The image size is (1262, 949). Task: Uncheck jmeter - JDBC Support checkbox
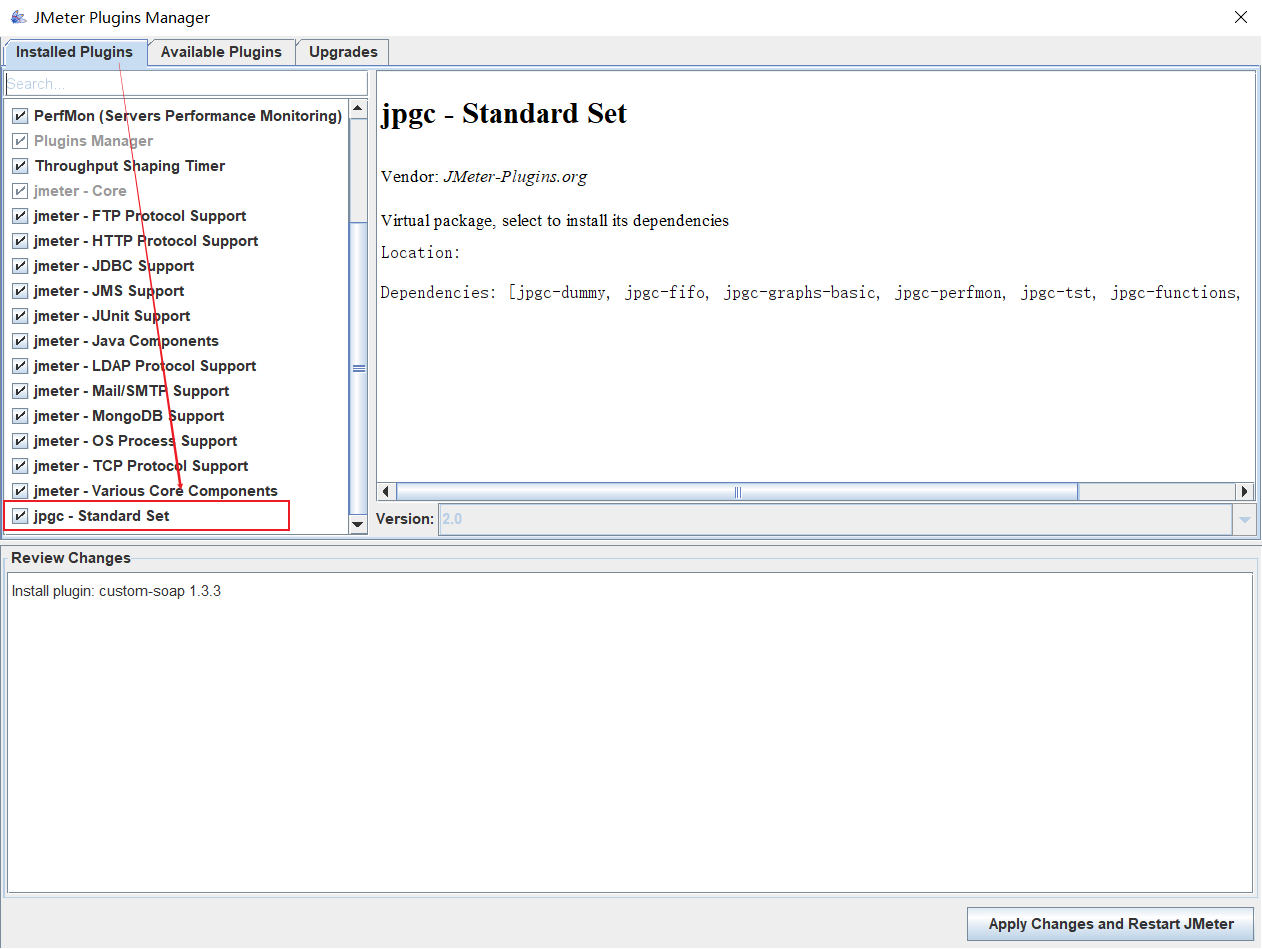click(x=20, y=266)
